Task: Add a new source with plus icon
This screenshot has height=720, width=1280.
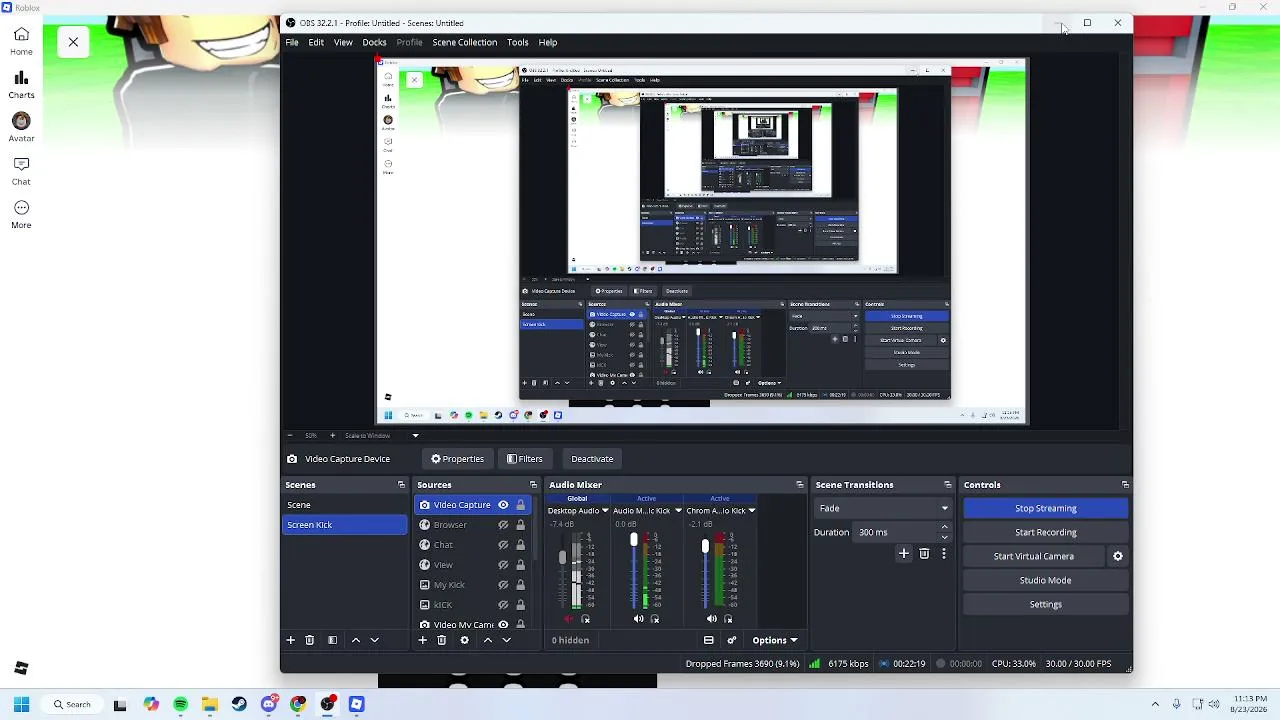Action: click(423, 640)
